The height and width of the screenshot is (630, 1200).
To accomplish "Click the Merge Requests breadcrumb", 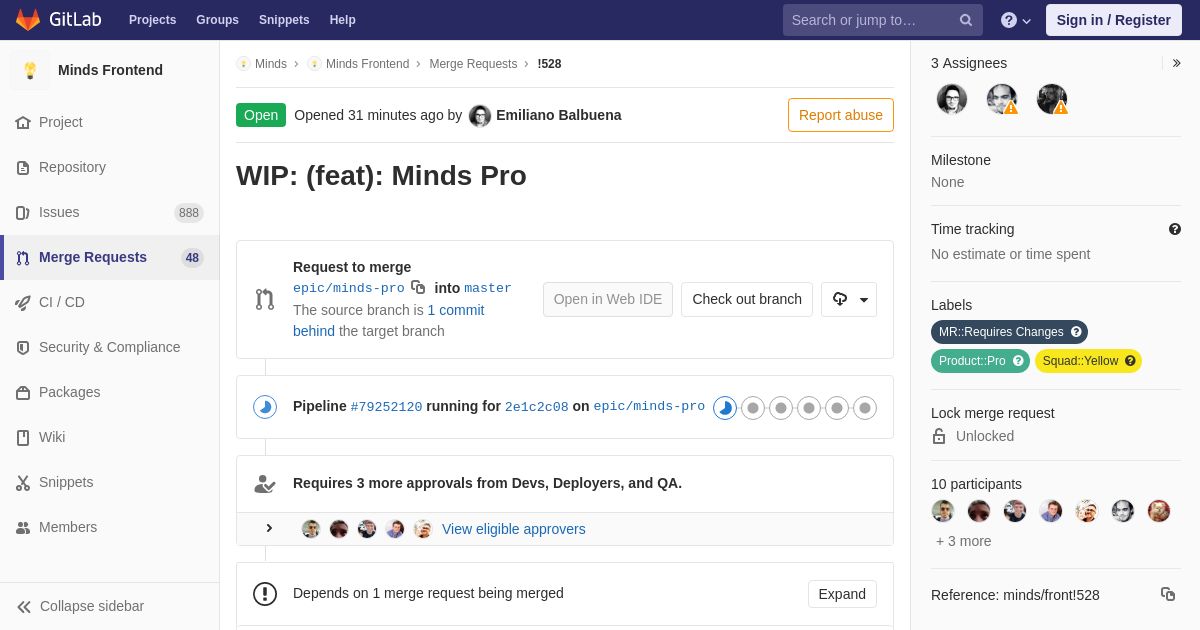I will point(473,64).
